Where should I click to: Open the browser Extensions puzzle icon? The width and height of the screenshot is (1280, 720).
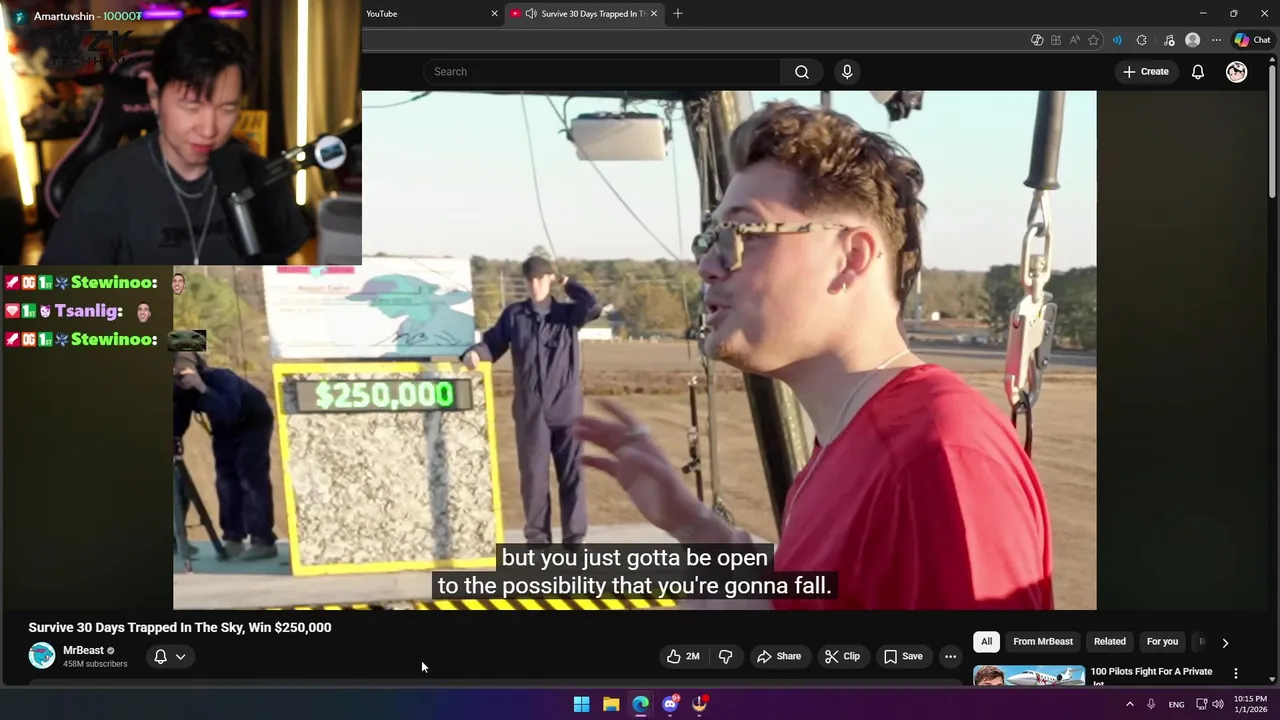(1142, 40)
